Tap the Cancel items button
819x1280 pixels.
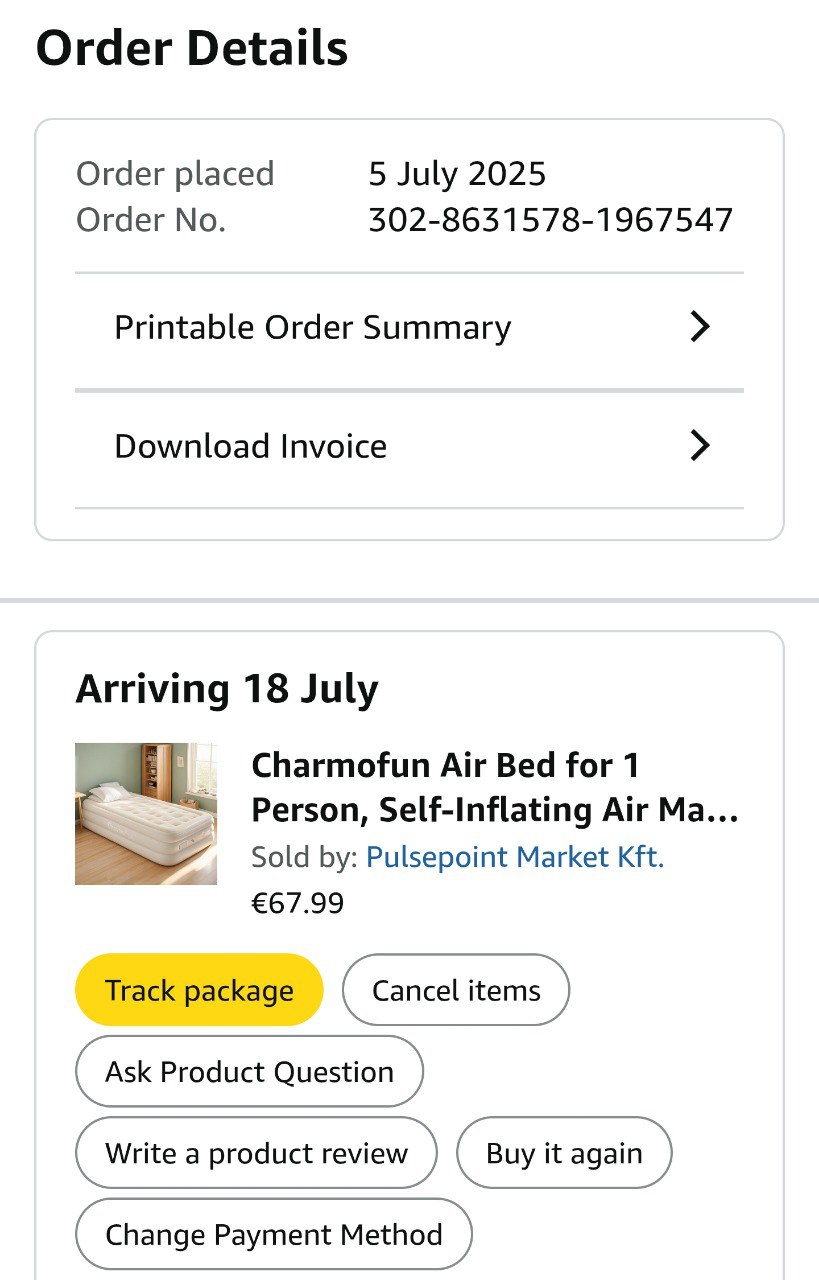pyautogui.click(x=456, y=990)
